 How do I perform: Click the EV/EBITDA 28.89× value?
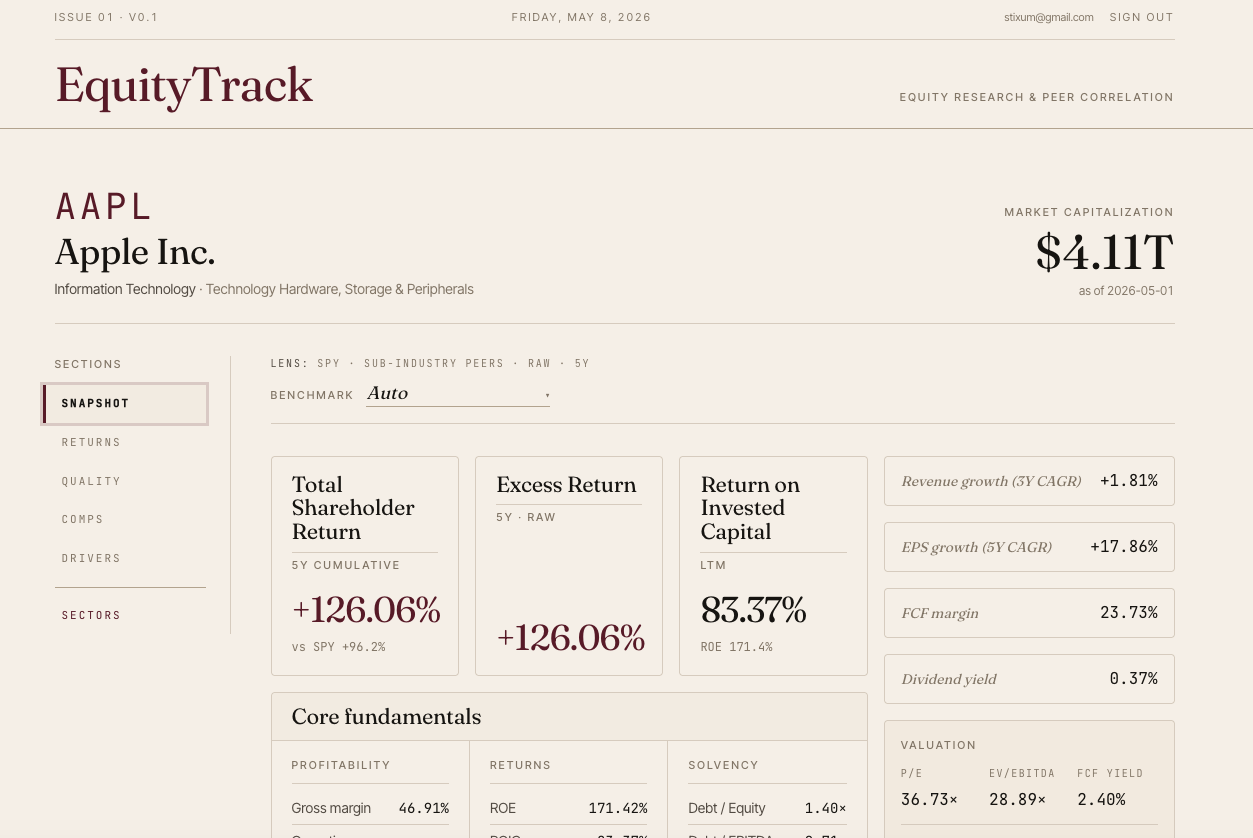pyautogui.click(x=1017, y=800)
